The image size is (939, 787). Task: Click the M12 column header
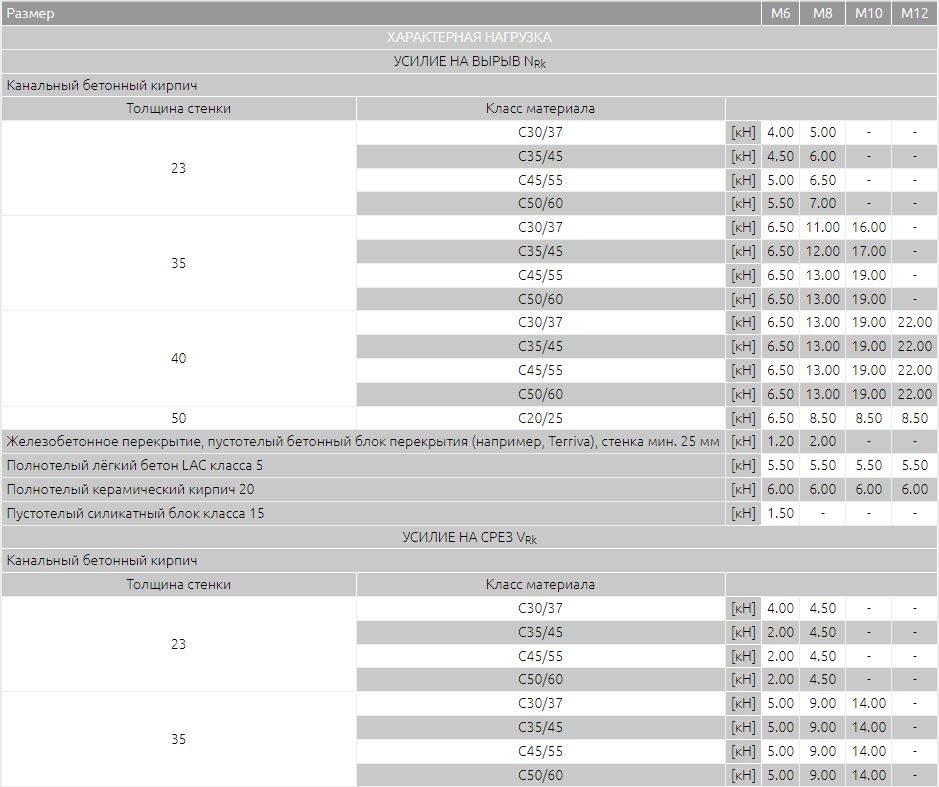coord(914,13)
